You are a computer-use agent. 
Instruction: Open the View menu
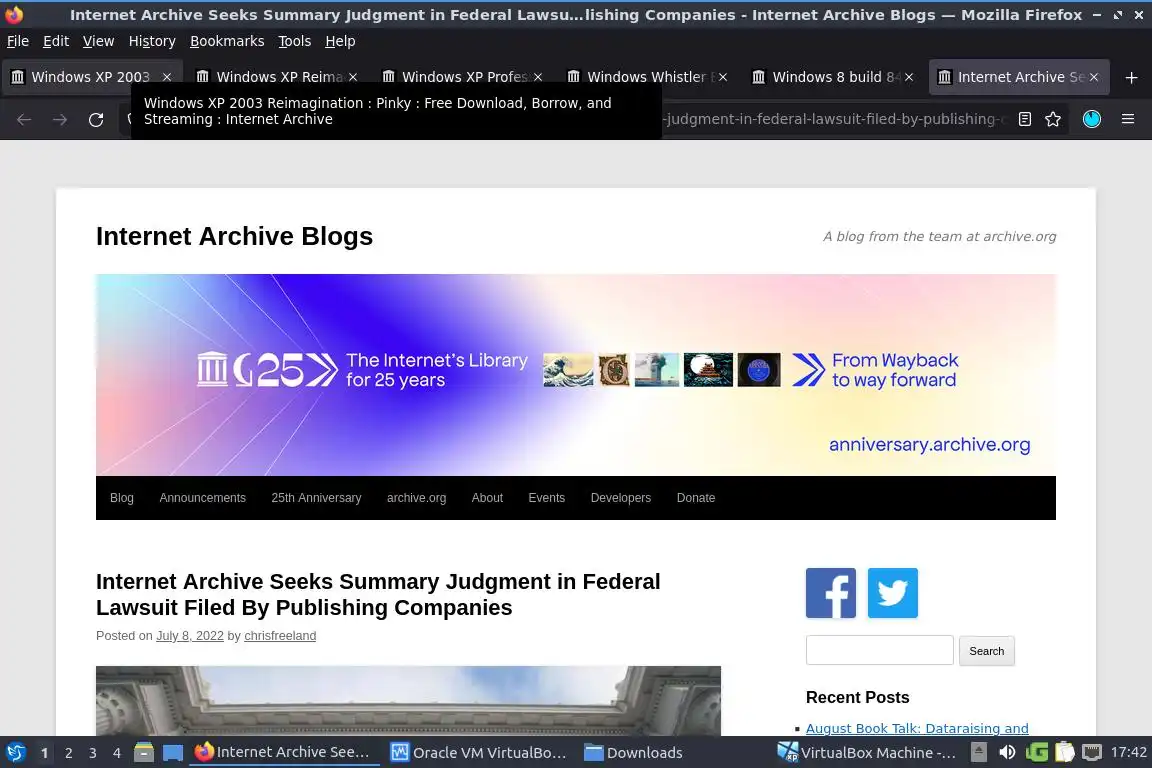point(98,41)
